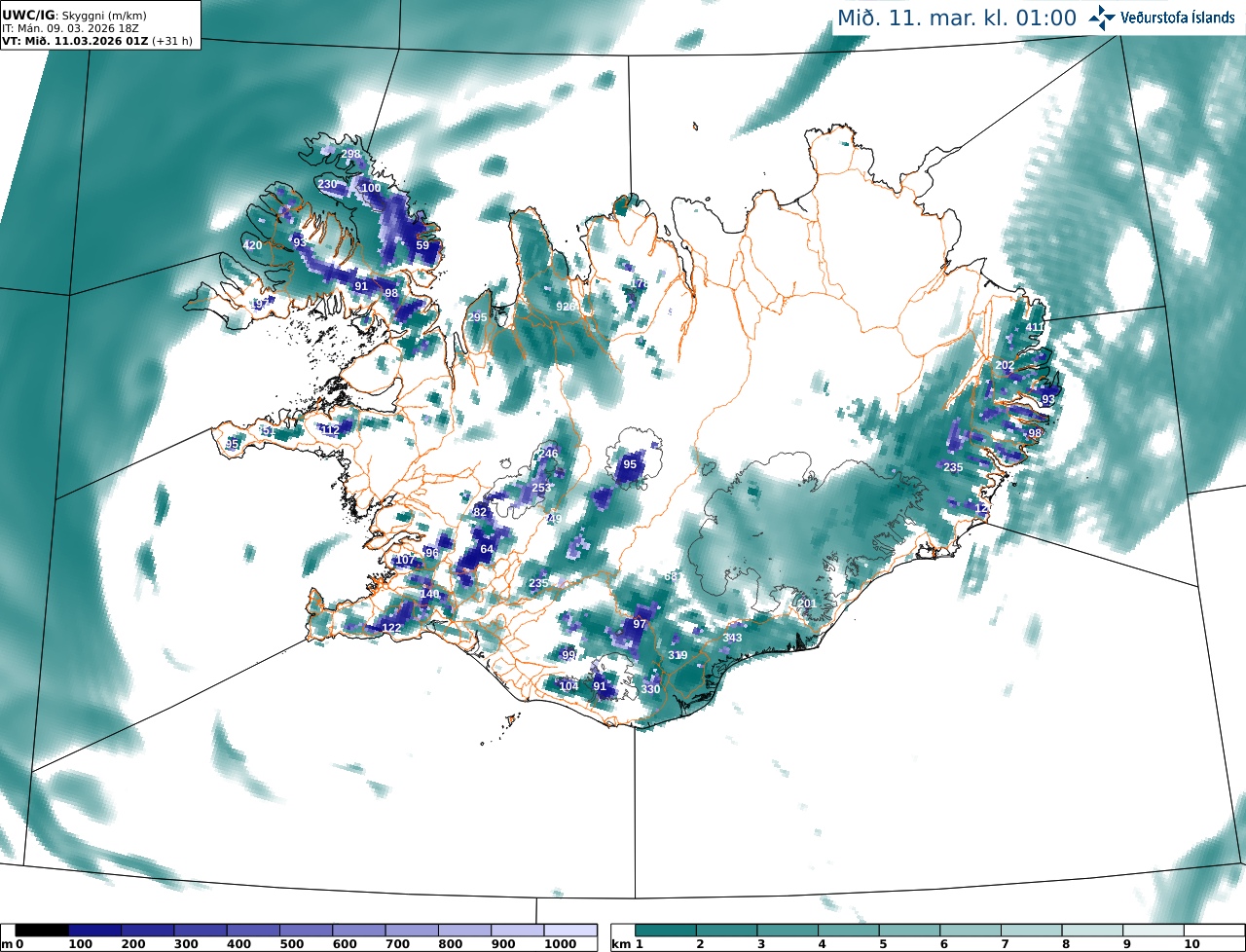This screenshot has height=952, width=1246.
Task: Click the Veðurstofa Íslands logo icon
Action: tap(1102, 18)
